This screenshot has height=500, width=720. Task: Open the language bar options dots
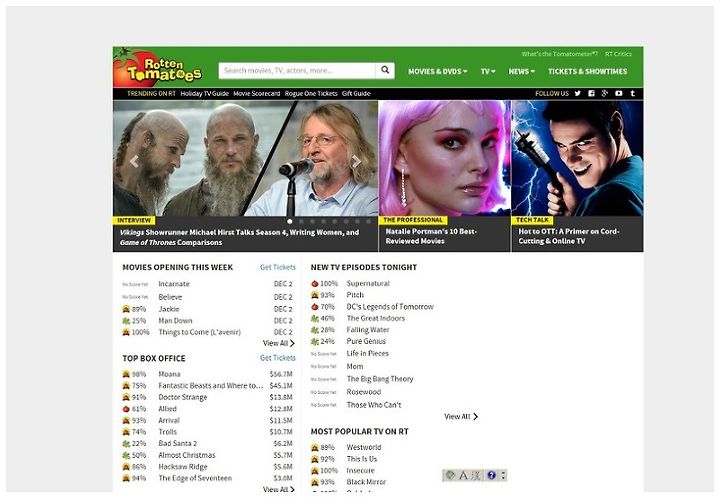(503, 475)
